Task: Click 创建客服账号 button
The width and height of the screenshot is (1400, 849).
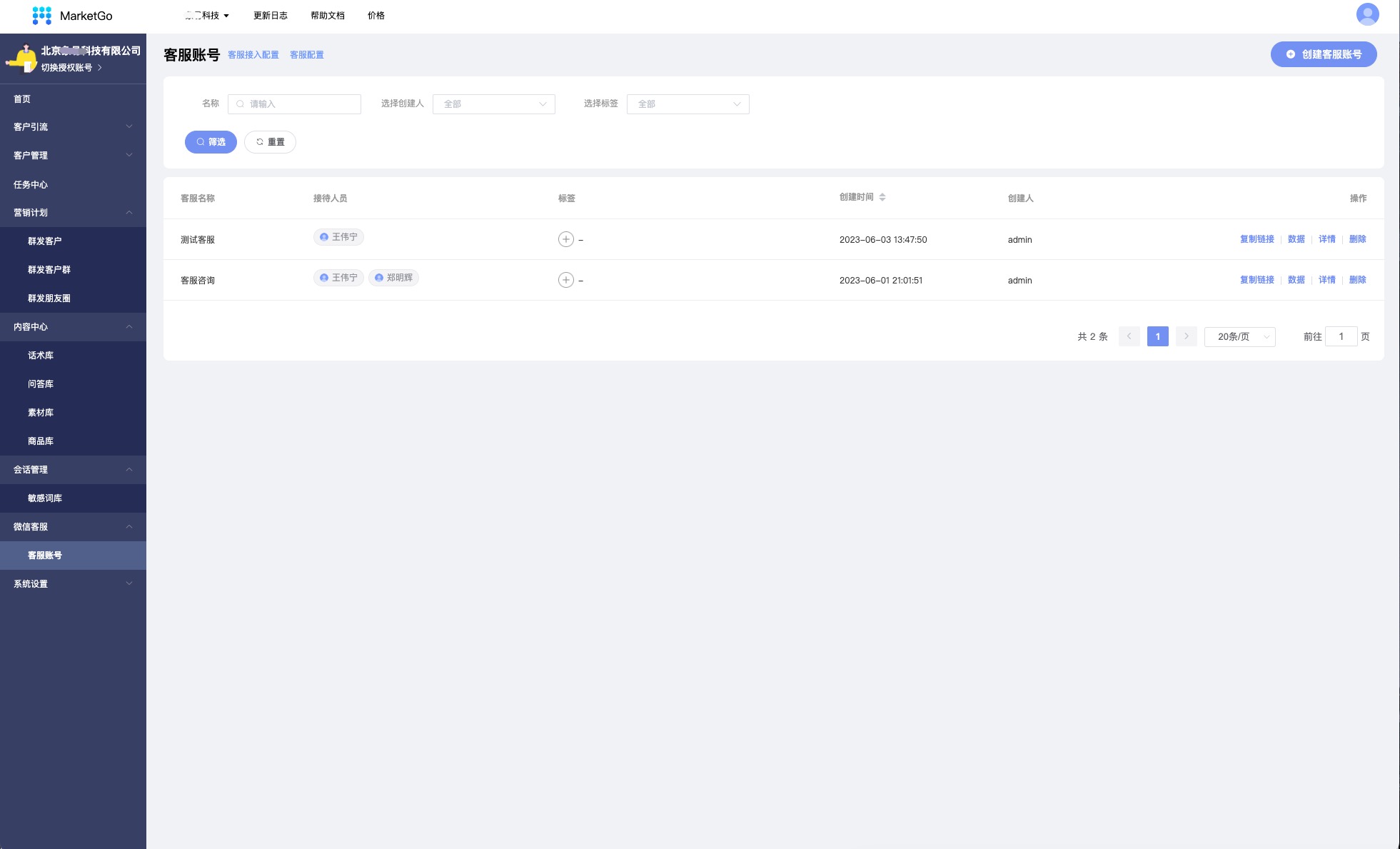Action: [1323, 54]
